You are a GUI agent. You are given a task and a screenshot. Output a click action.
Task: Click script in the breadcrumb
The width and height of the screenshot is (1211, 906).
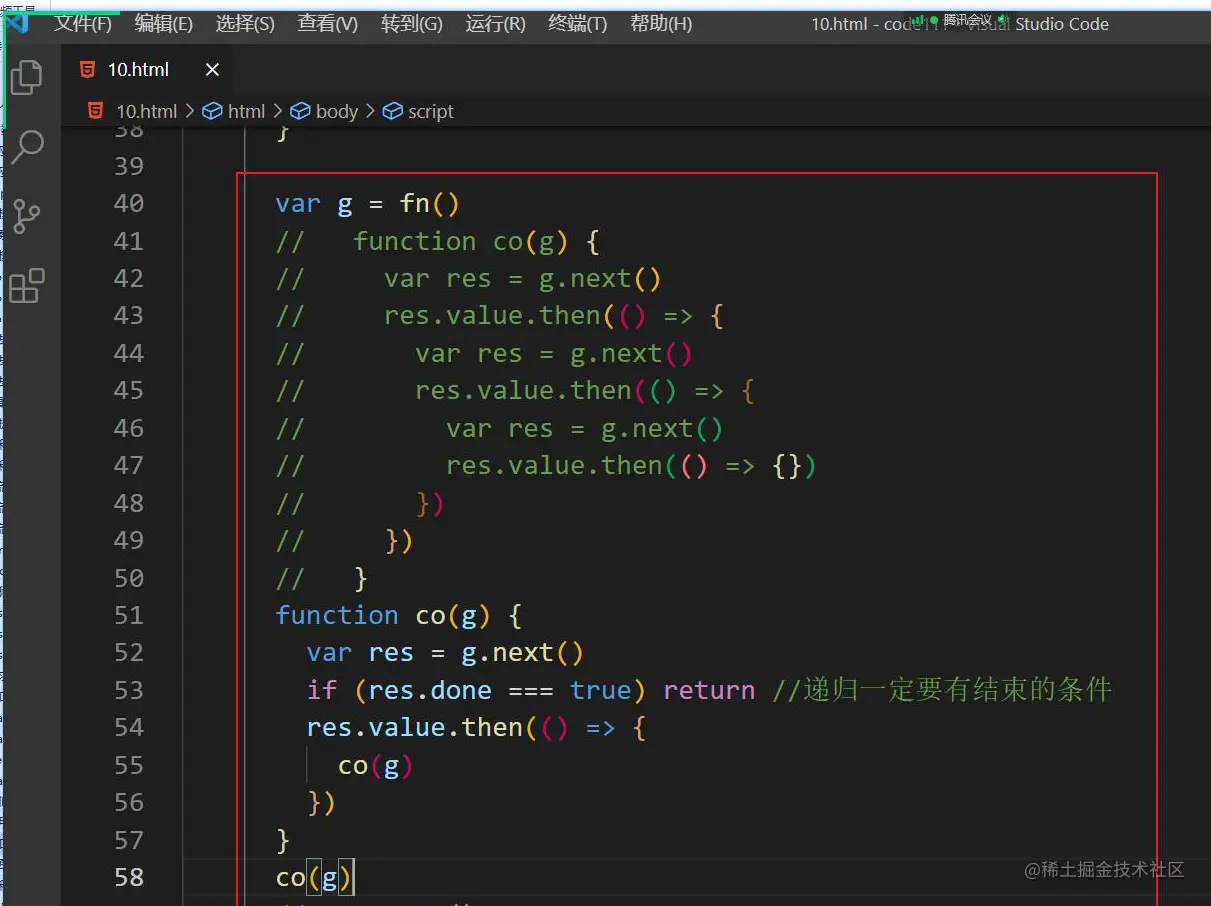coord(431,111)
